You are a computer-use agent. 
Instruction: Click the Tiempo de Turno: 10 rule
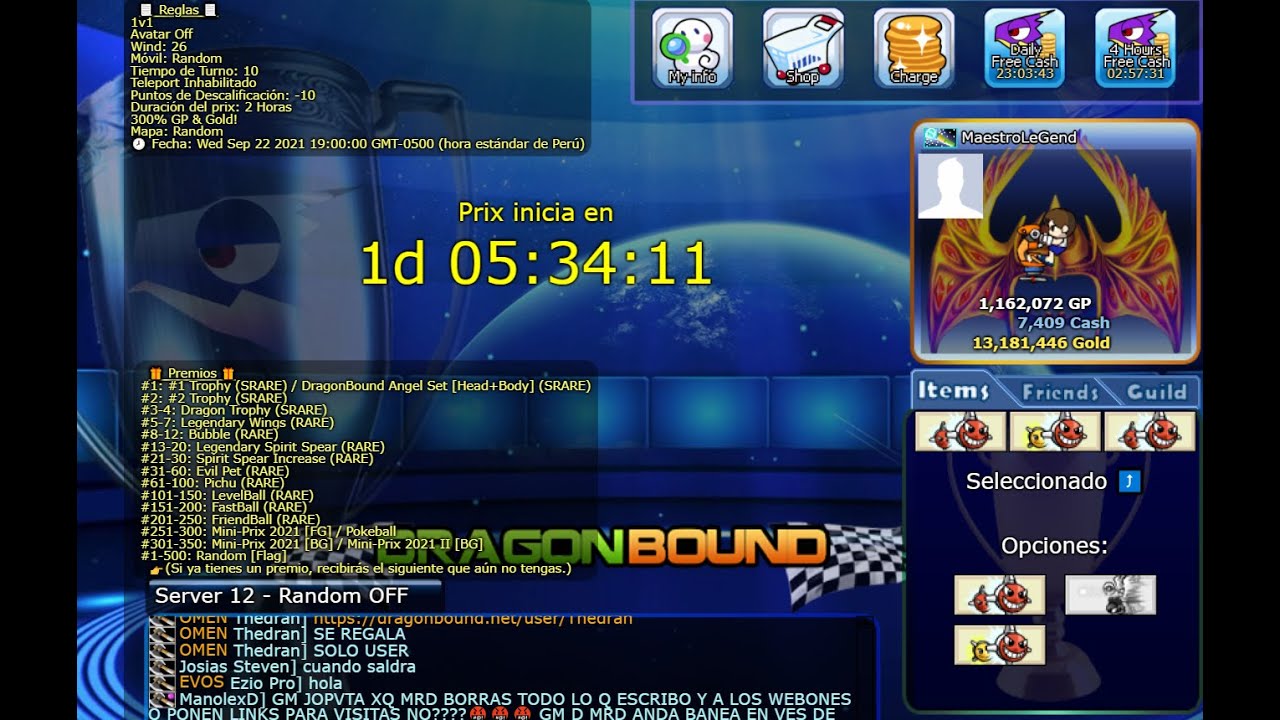click(x=194, y=70)
